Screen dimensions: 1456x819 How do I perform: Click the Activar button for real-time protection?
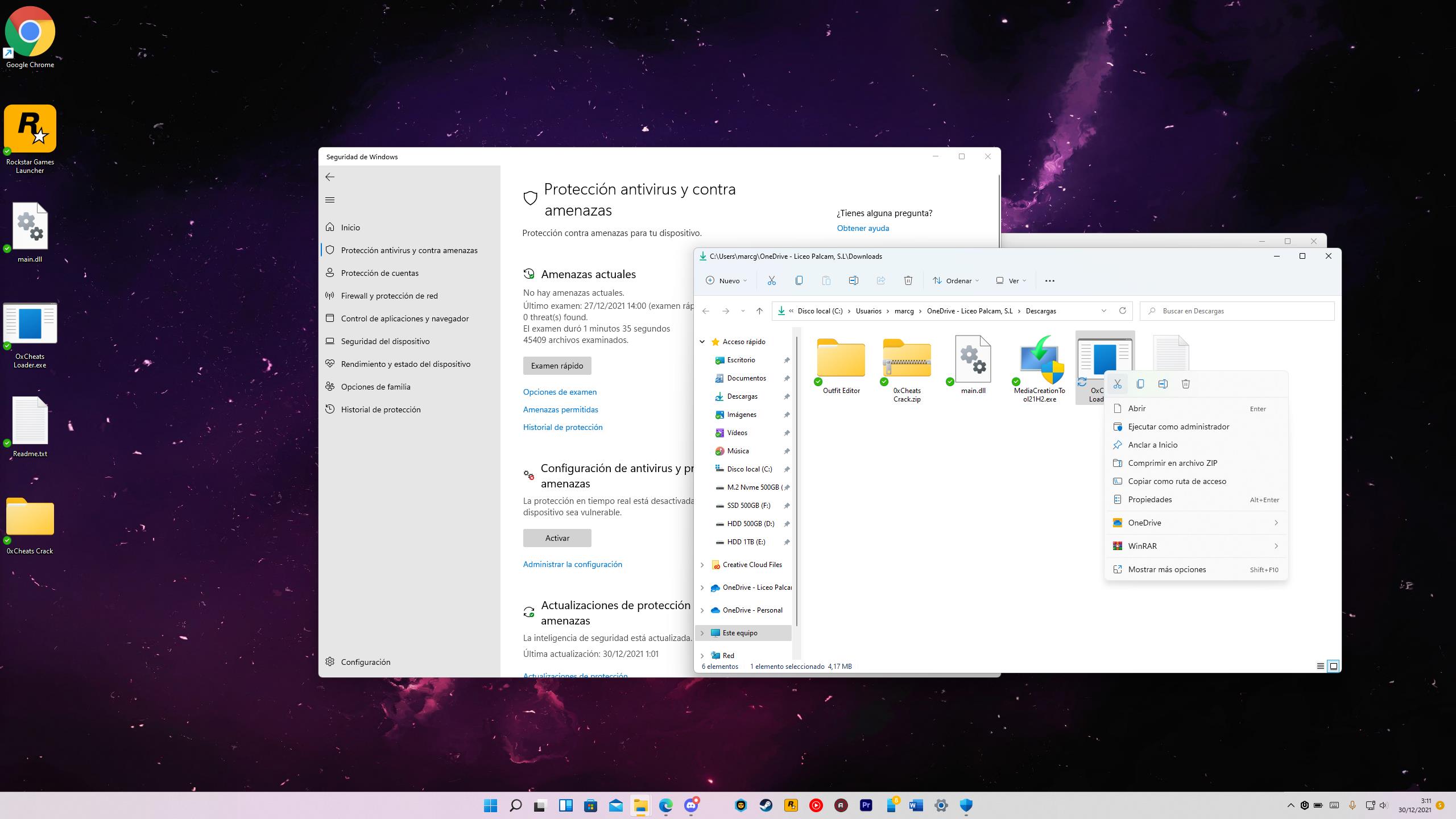coord(557,538)
